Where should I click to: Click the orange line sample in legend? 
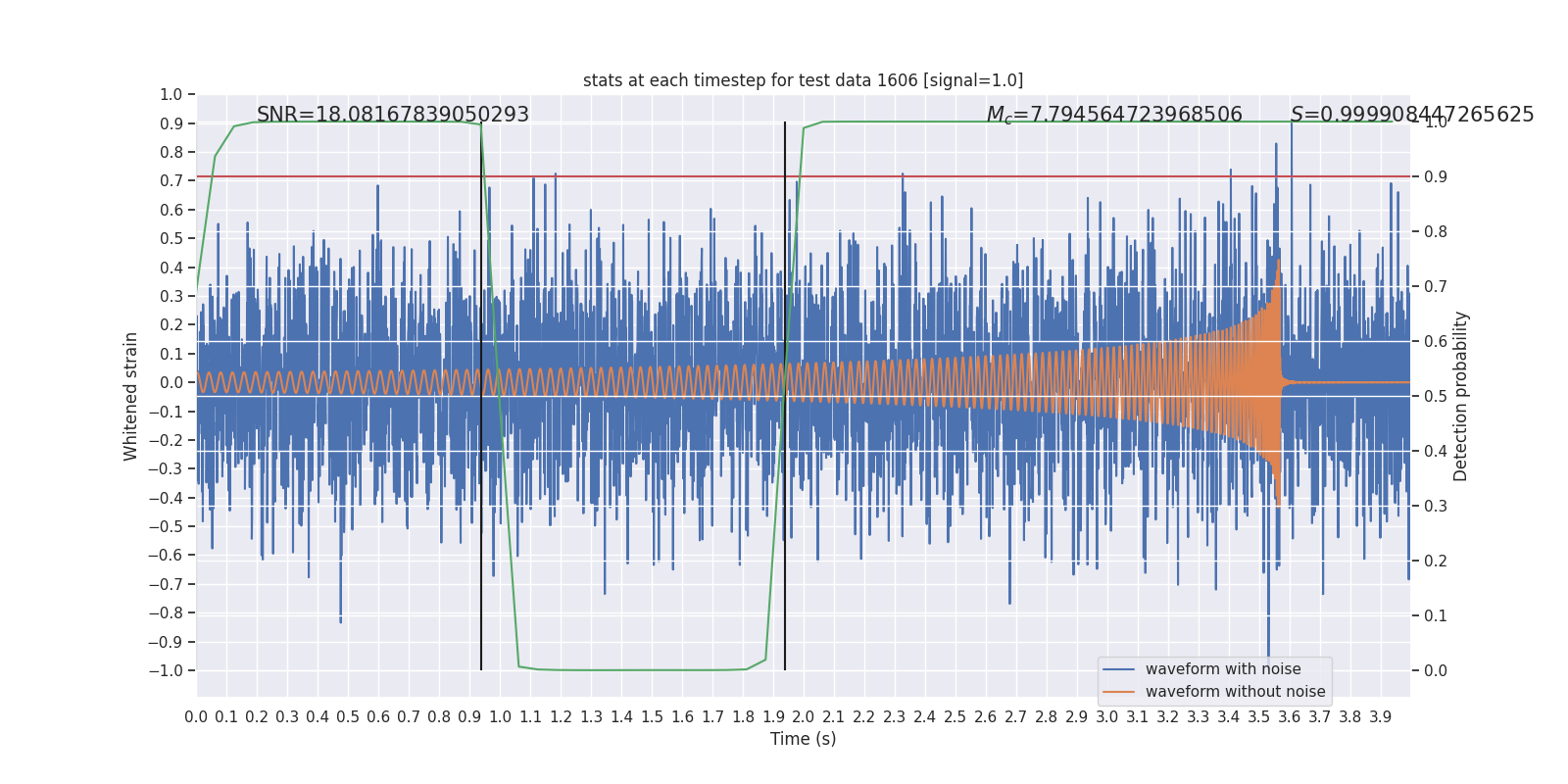point(1118,692)
